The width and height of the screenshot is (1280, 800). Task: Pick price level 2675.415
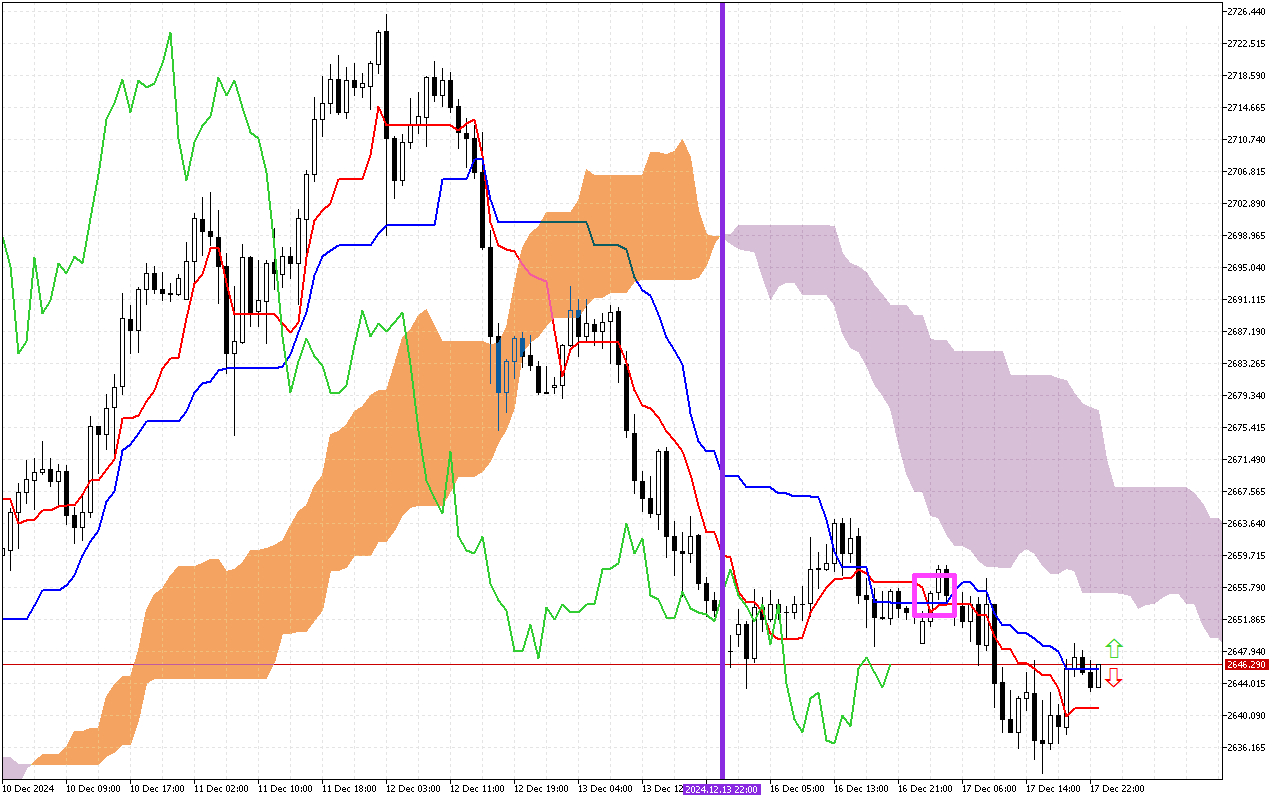coord(1246,428)
